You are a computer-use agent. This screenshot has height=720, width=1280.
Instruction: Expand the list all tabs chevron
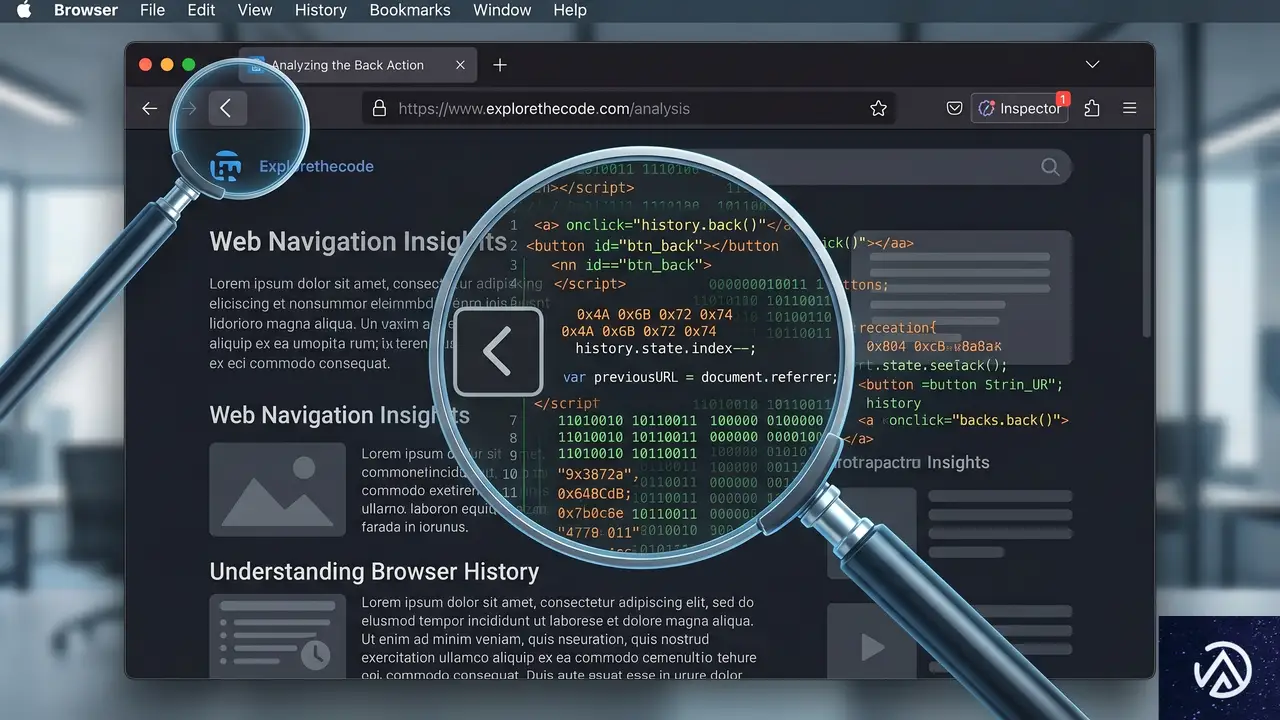click(1092, 65)
